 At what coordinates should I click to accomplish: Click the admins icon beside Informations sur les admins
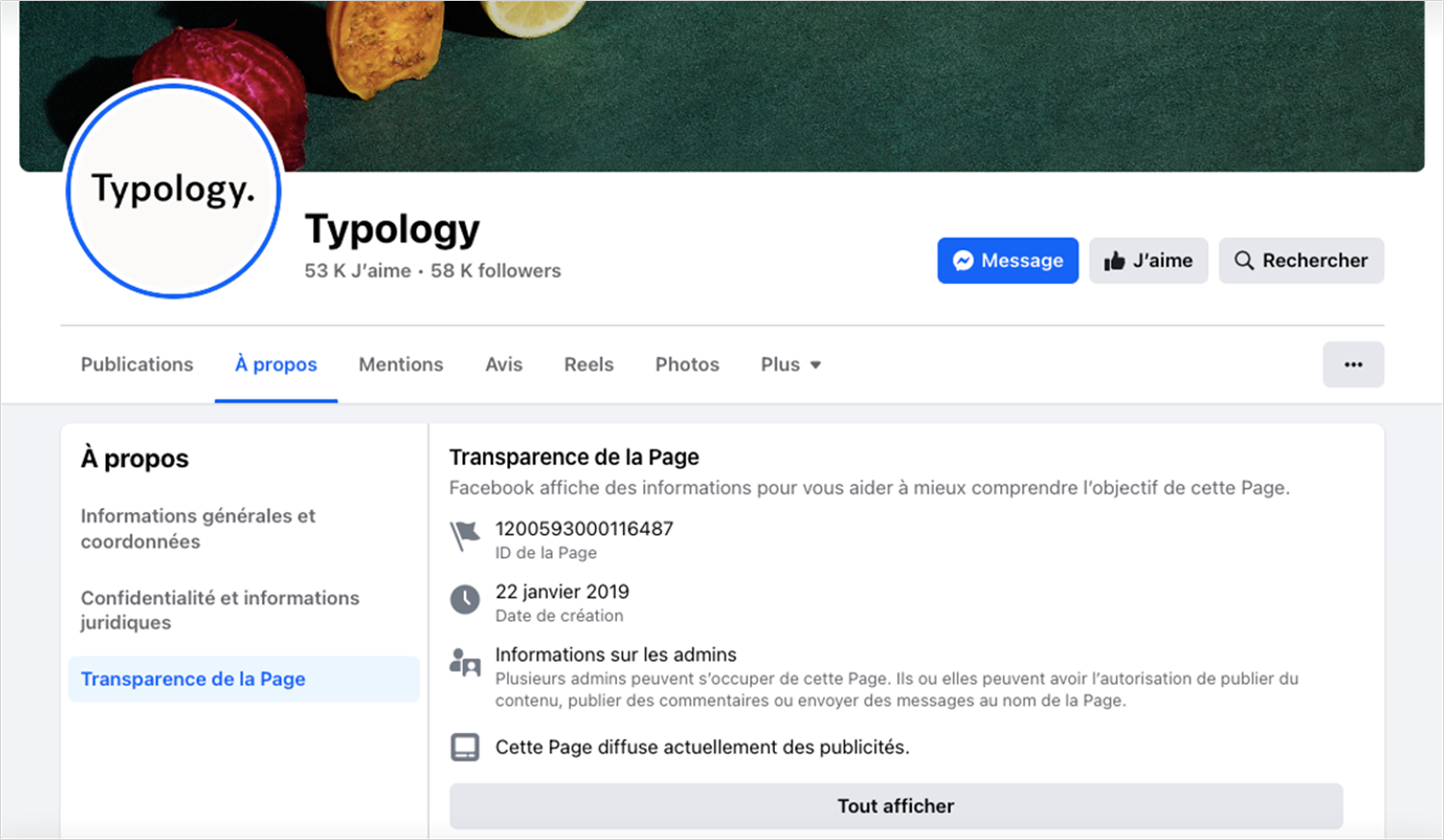[465, 662]
